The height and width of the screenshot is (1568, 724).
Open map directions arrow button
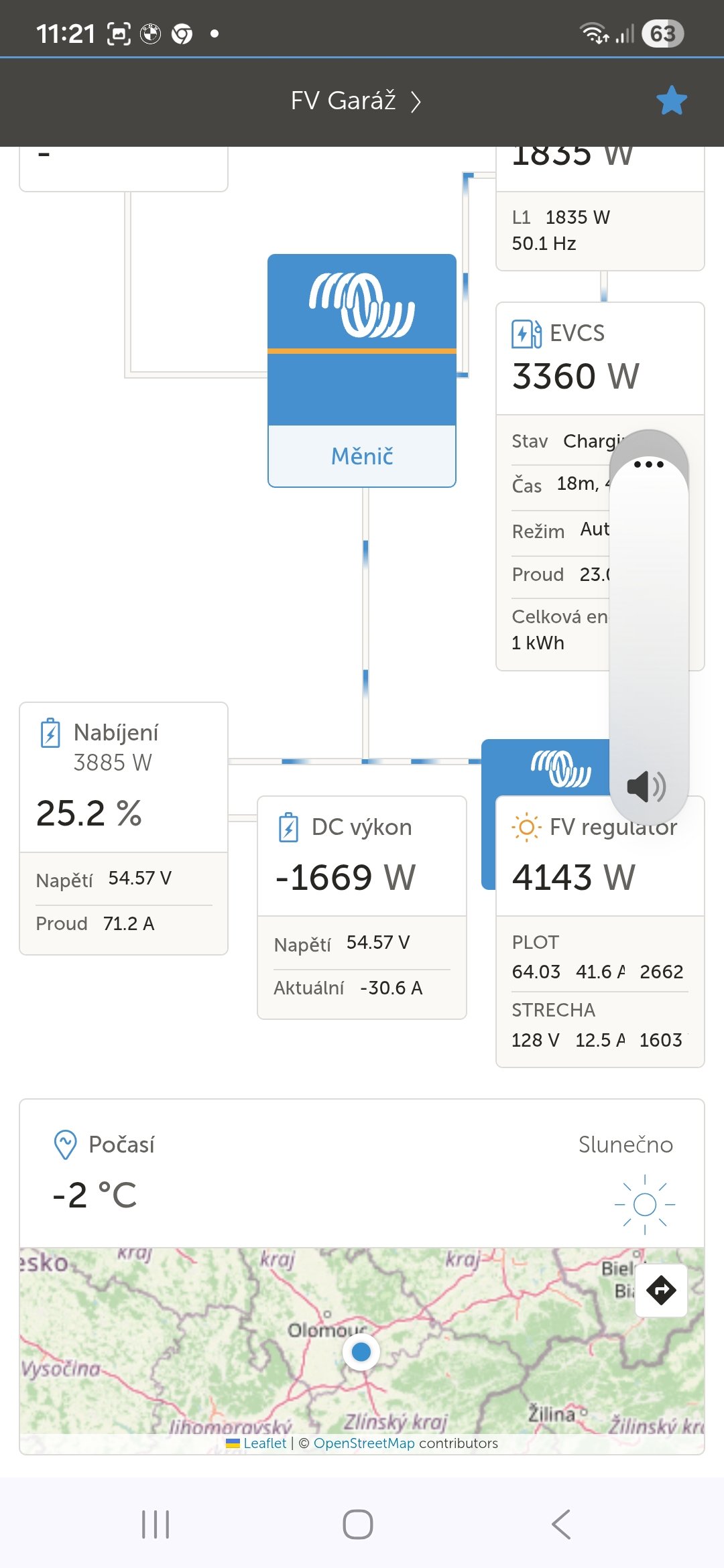(661, 1290)
